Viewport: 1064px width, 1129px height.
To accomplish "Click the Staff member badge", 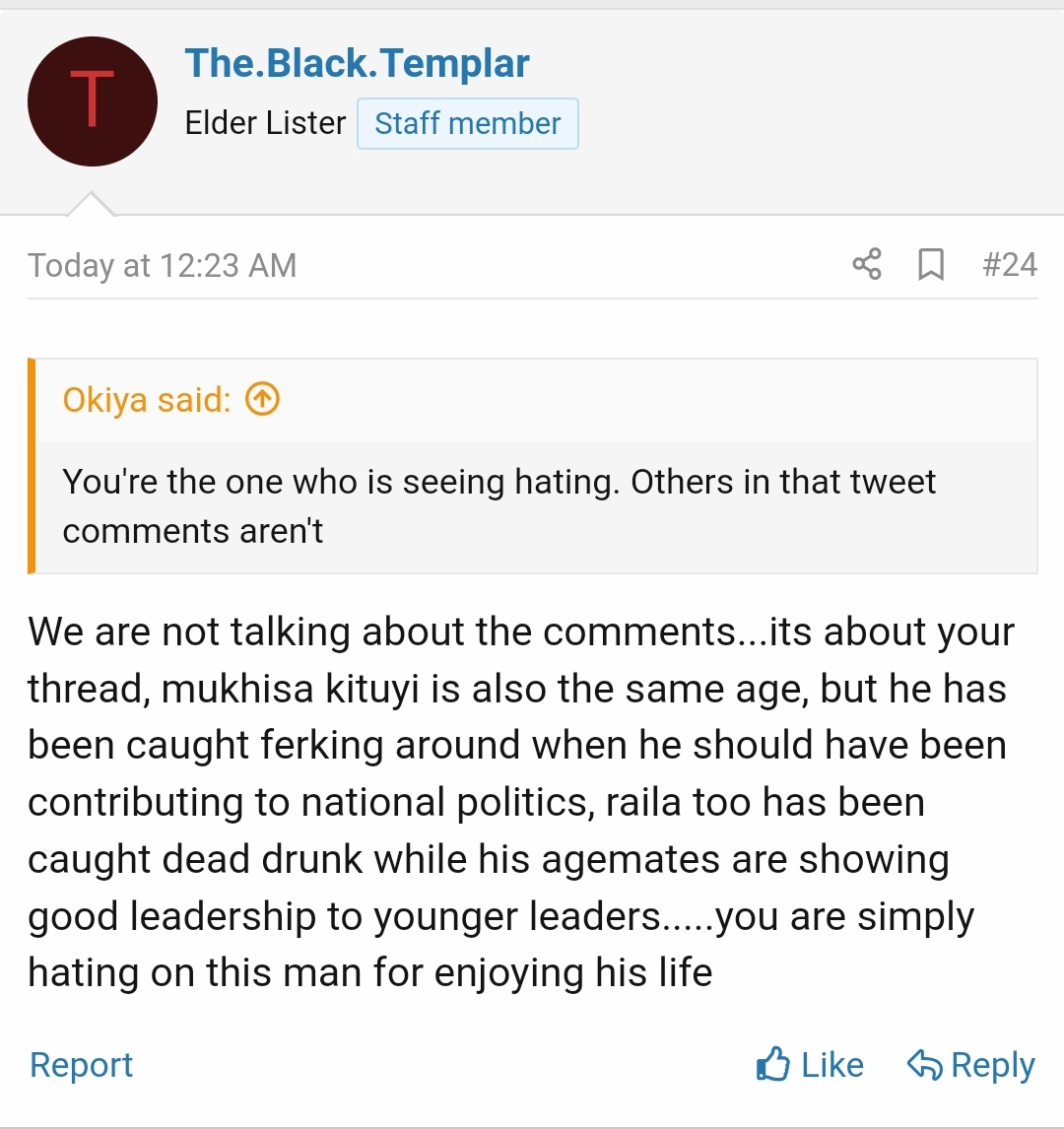I will tap(467, 124).
